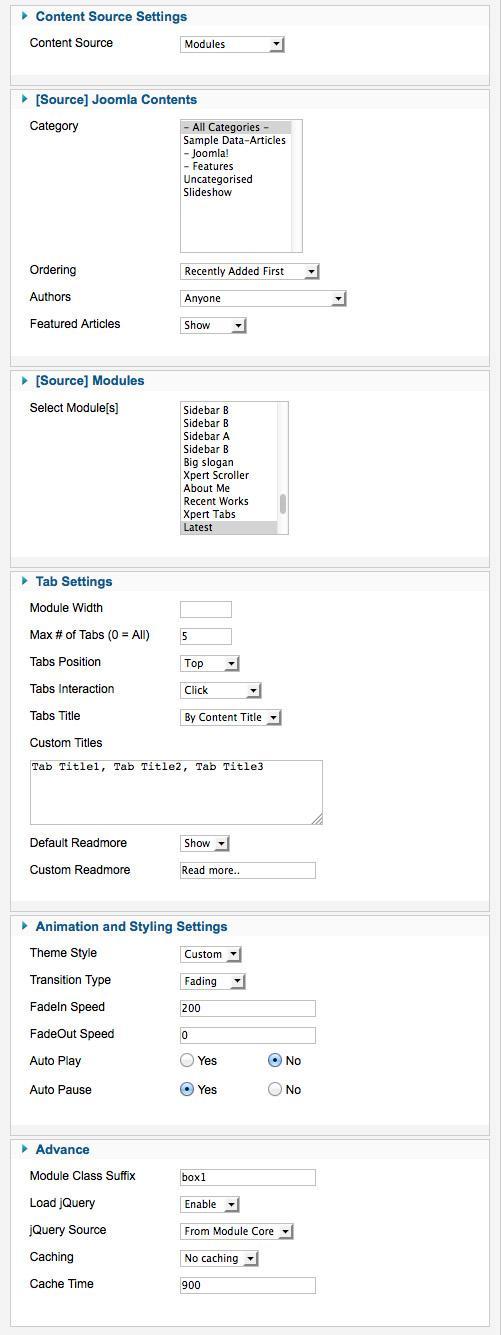Click inside the Custom Titles textarea
Viewport: 501px width, 1335px height.
[x=176, y=792]
